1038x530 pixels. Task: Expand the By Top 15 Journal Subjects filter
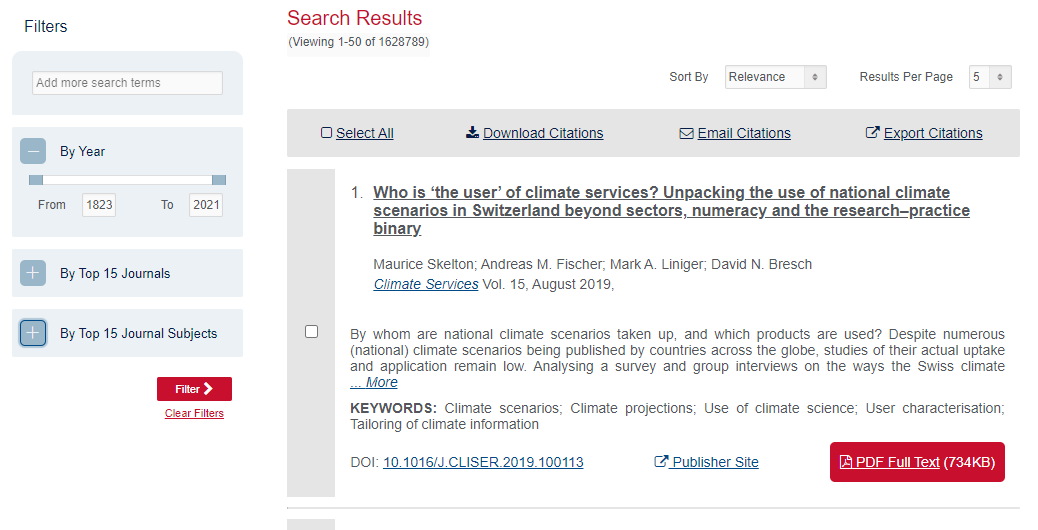coord(32,333)
